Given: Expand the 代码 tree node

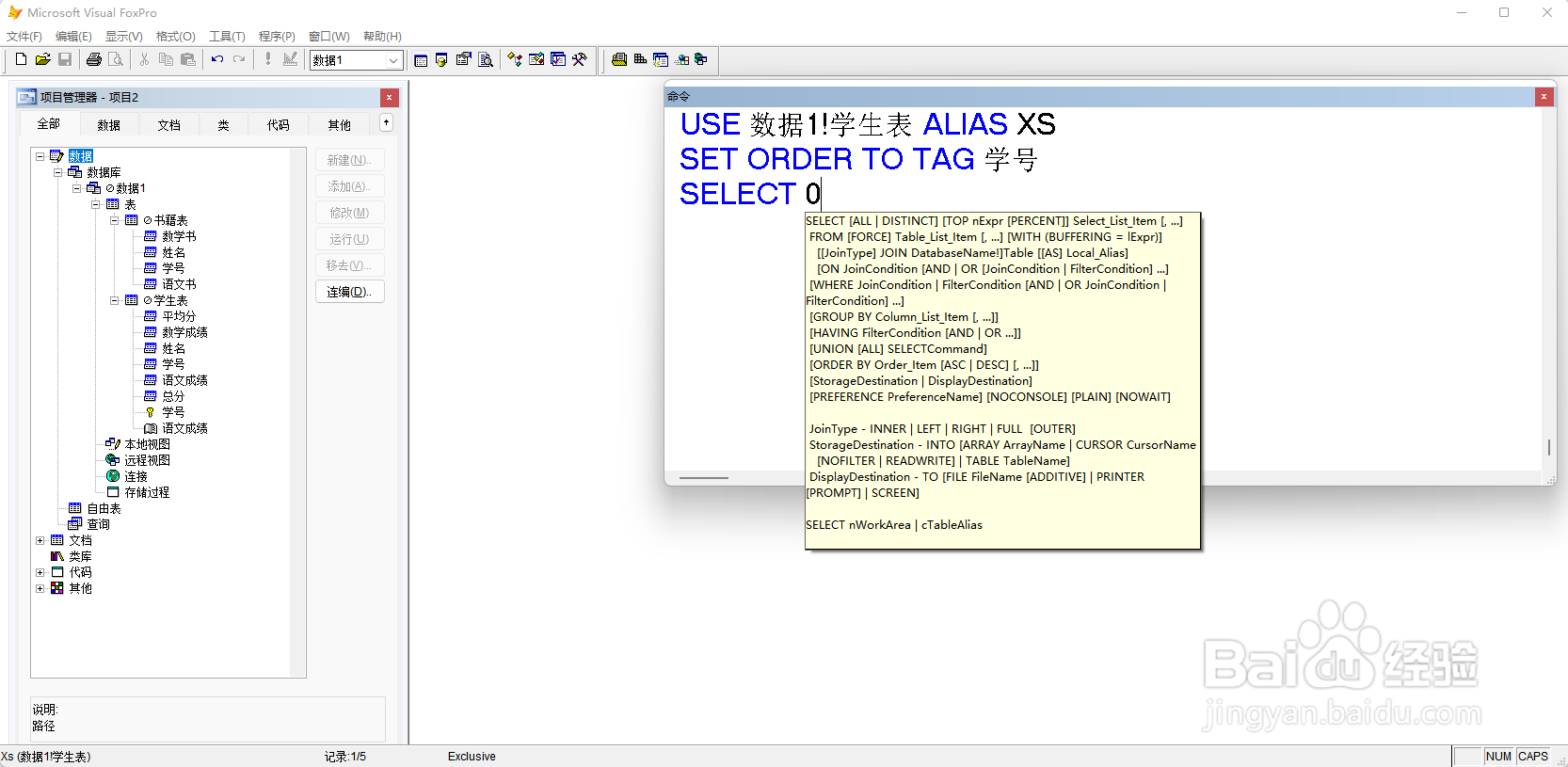Looking at the screenshot, I should pos(40,572).
